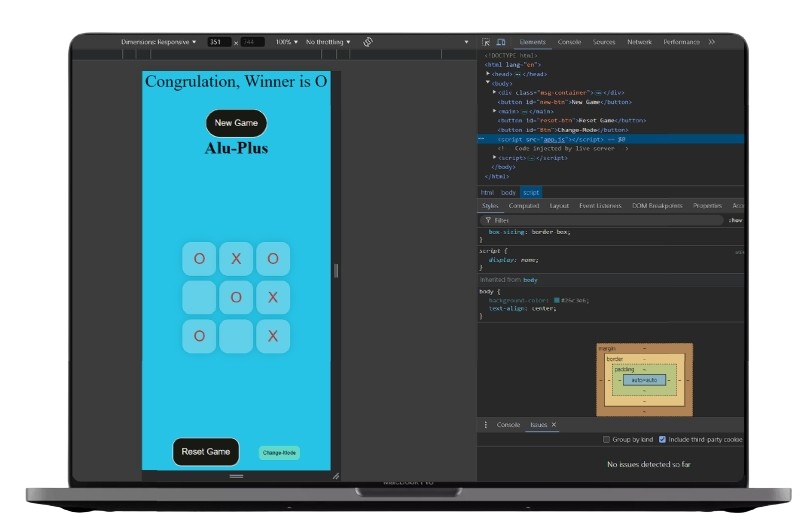Click the filter funnel icon in Styles
The image size is (801, 527).
[x=488, y=220]
